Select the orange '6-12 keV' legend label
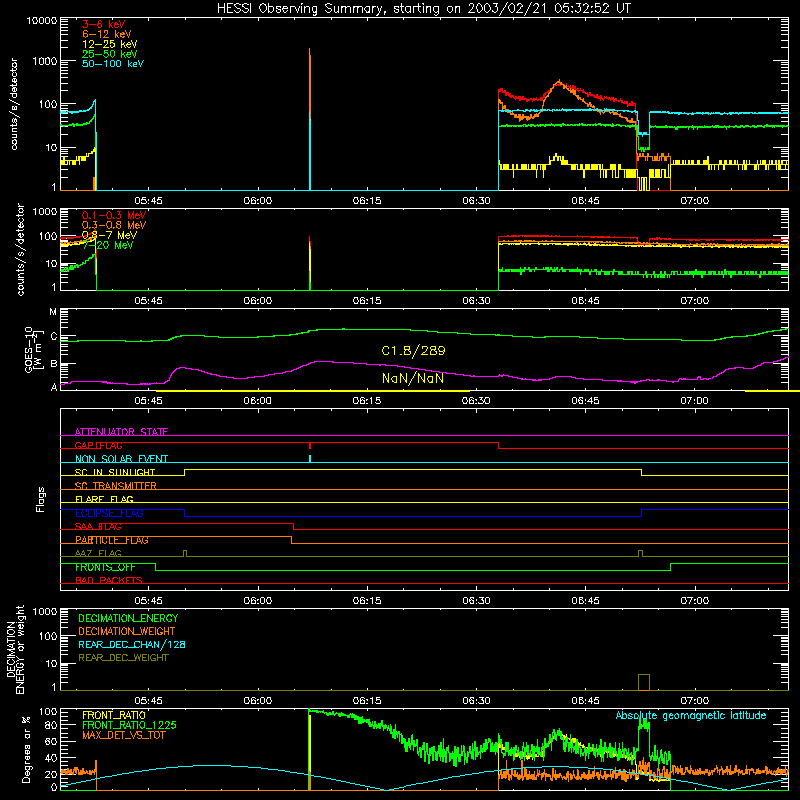The image size is (800, 800). click(x=107, y=34)
